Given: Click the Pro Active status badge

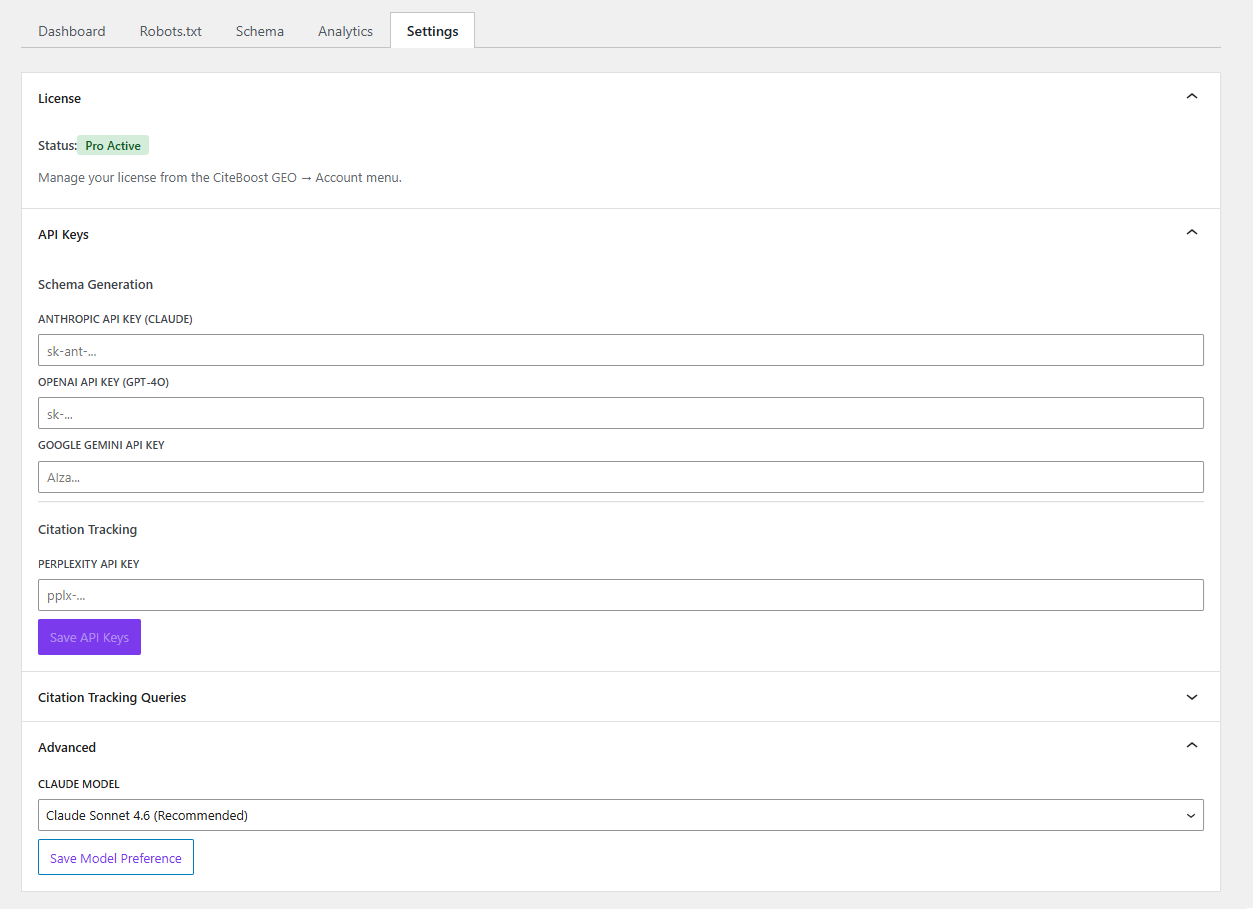Looking at the screenshot, I should (x=112, y=145).
